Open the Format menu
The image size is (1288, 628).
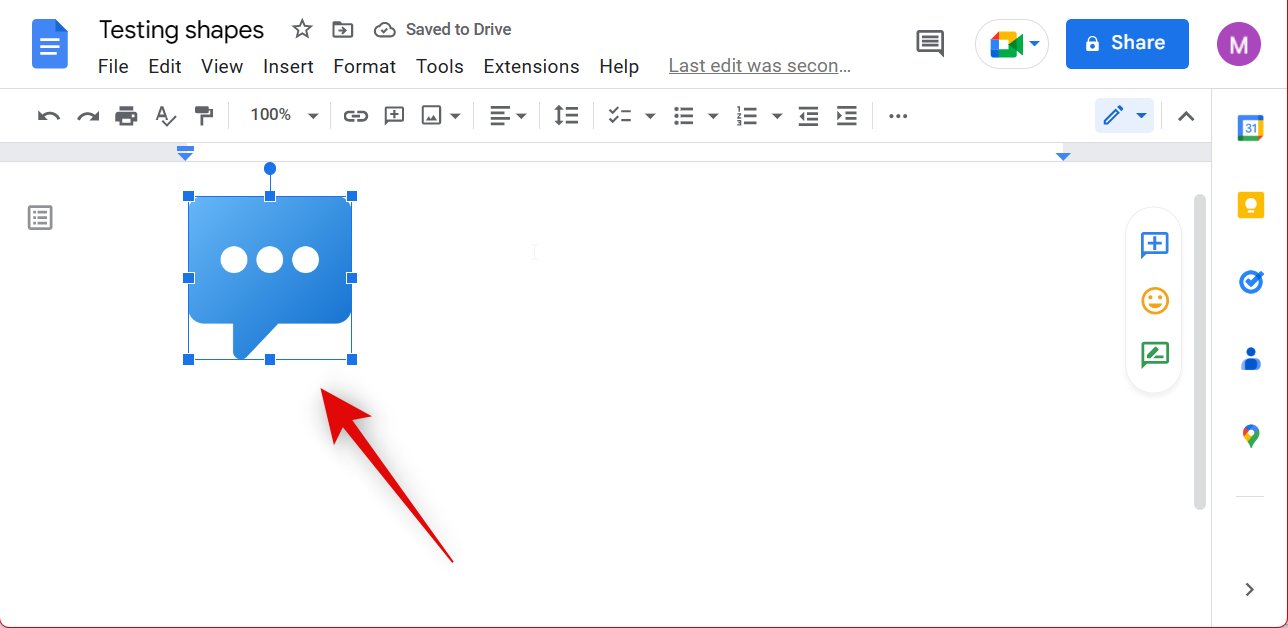pyautogui.click(x=365, y=67)
